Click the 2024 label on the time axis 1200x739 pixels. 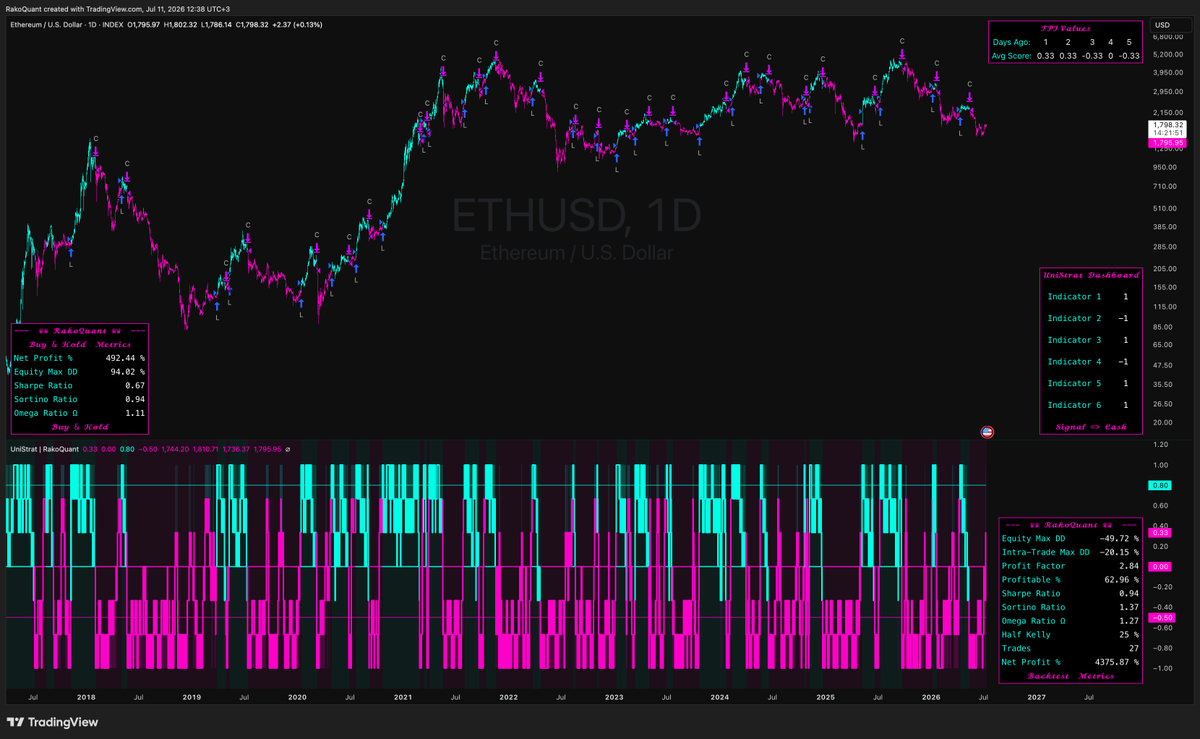coord(719,697)
